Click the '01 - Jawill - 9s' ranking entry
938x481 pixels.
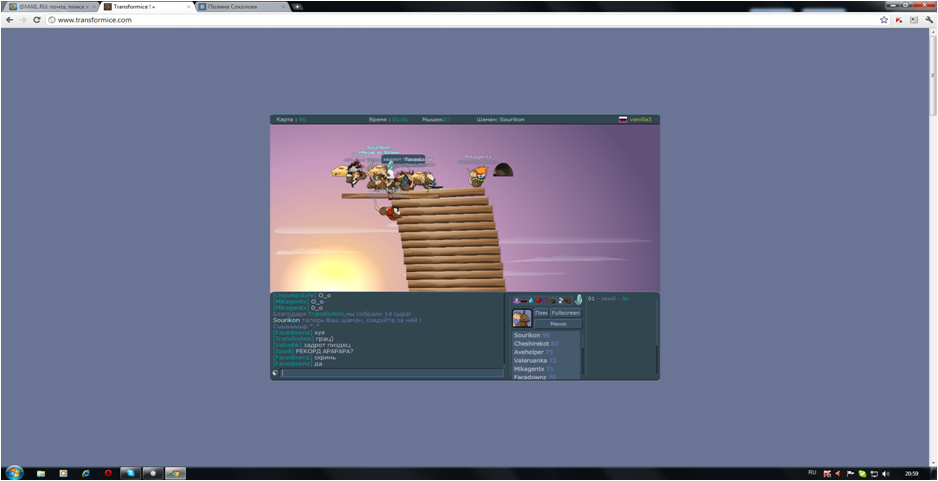(x=608, y=299)
